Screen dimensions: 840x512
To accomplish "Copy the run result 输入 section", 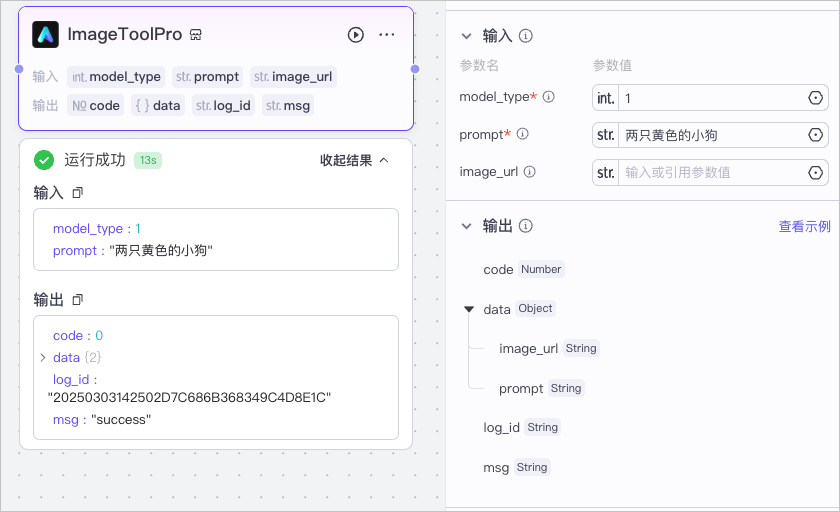I will point(78,192).
